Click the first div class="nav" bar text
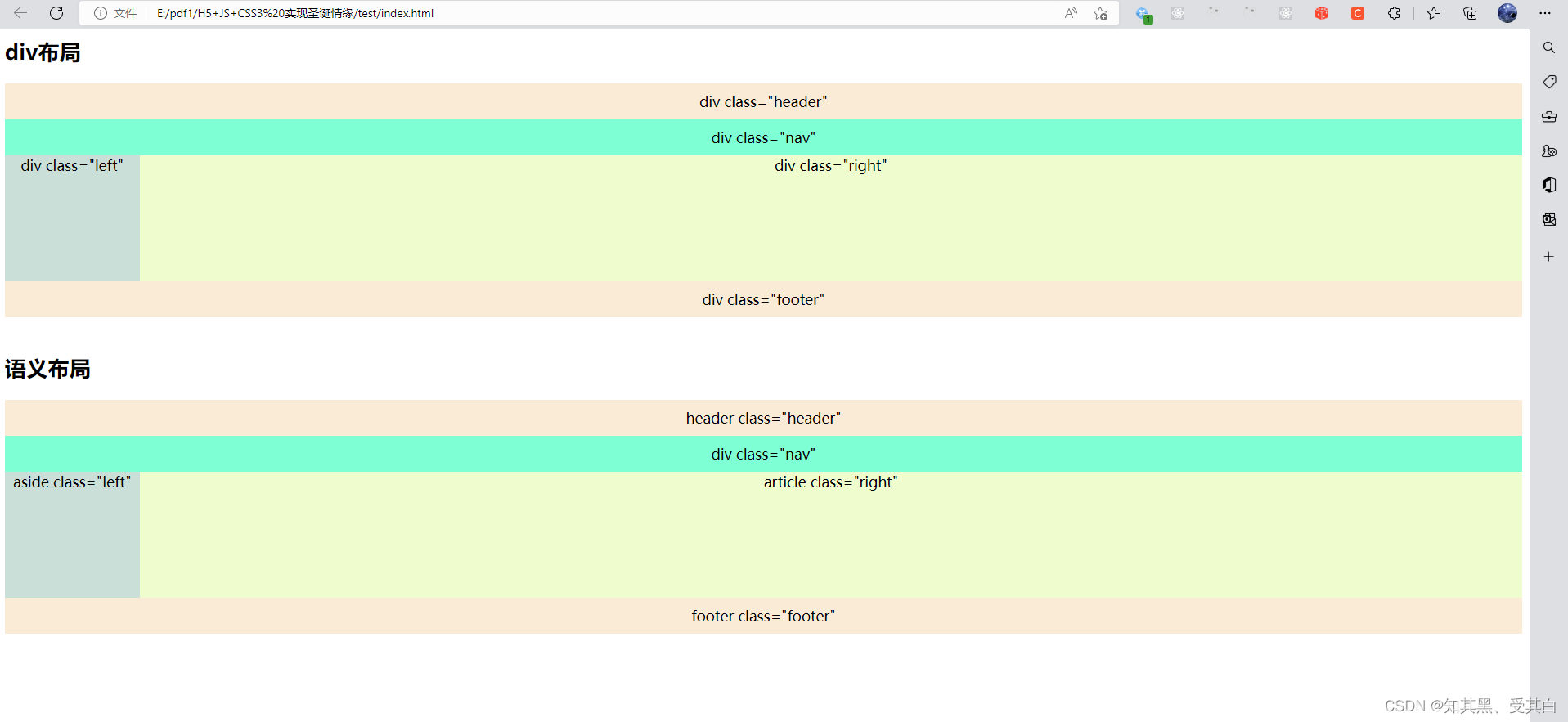 pos(763,137)
